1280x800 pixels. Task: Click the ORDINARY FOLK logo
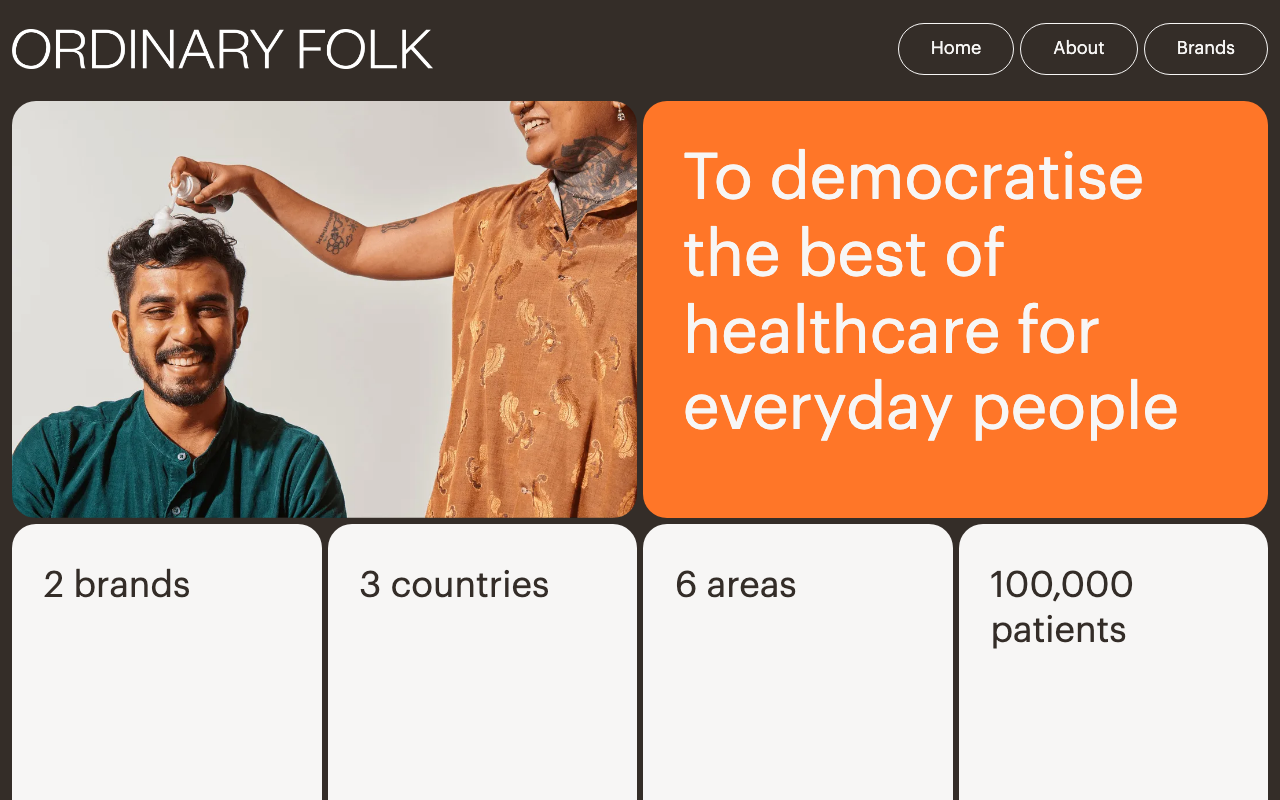[x=221, y=48]
